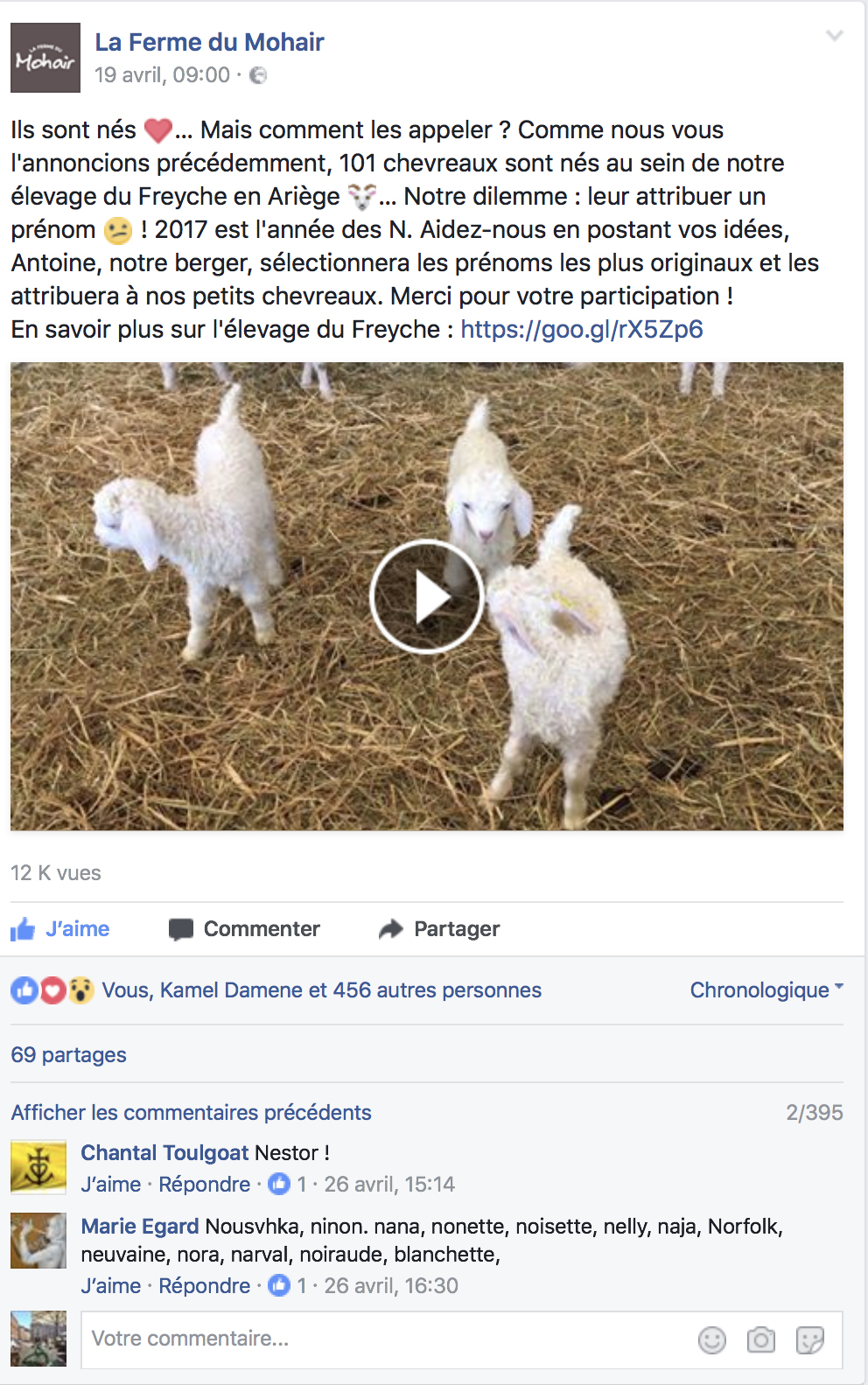Image resolution: width=868 pixels, height=1385 pixels.
Task: Show who reacted: Kamel Damene et 456 autres
Action: (x=321, y=990)
